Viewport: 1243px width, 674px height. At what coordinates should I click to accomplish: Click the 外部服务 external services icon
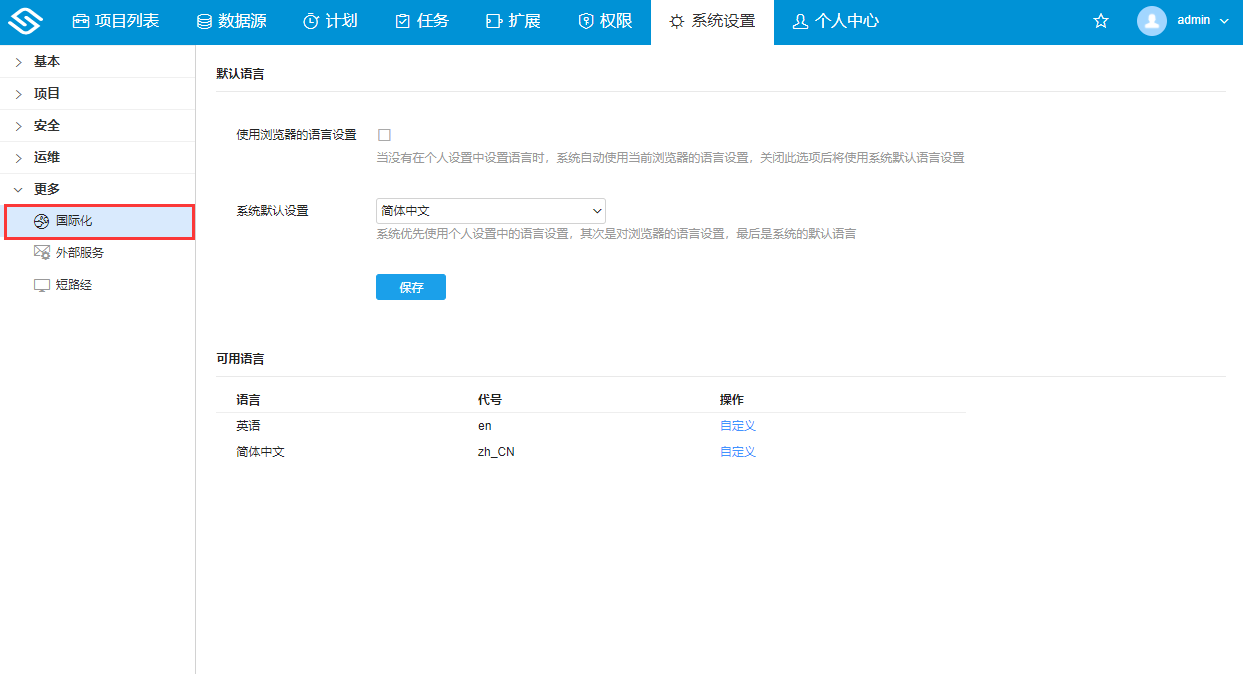coord(41,252)
